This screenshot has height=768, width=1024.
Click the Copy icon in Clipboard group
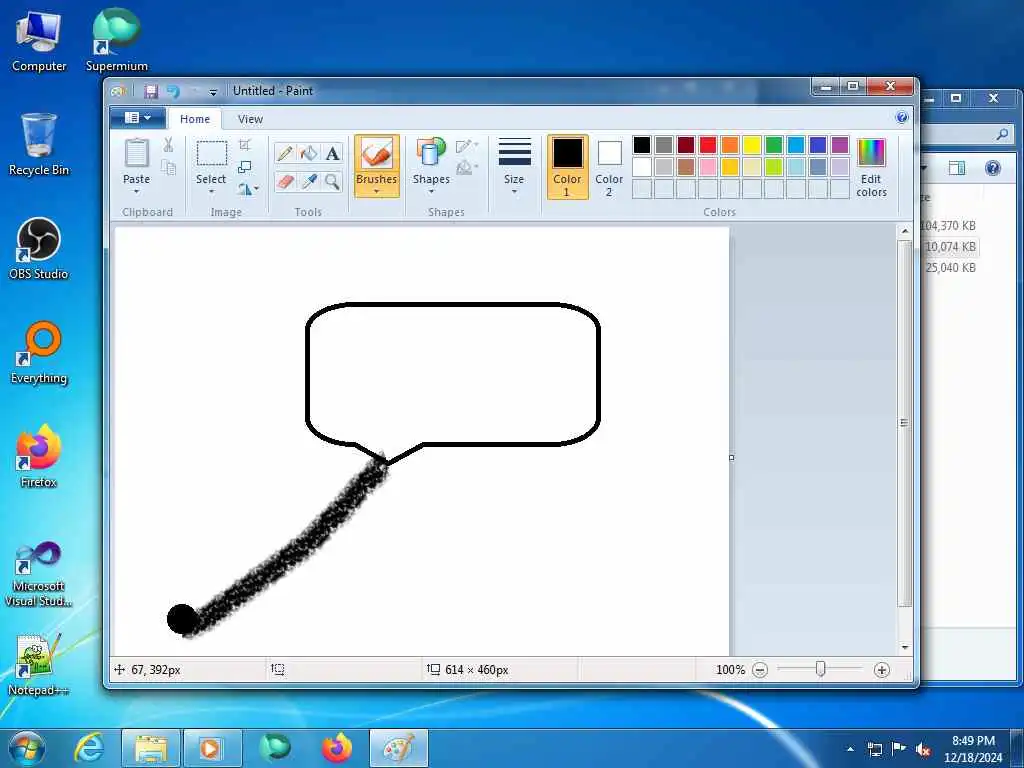tap(168, 168)
